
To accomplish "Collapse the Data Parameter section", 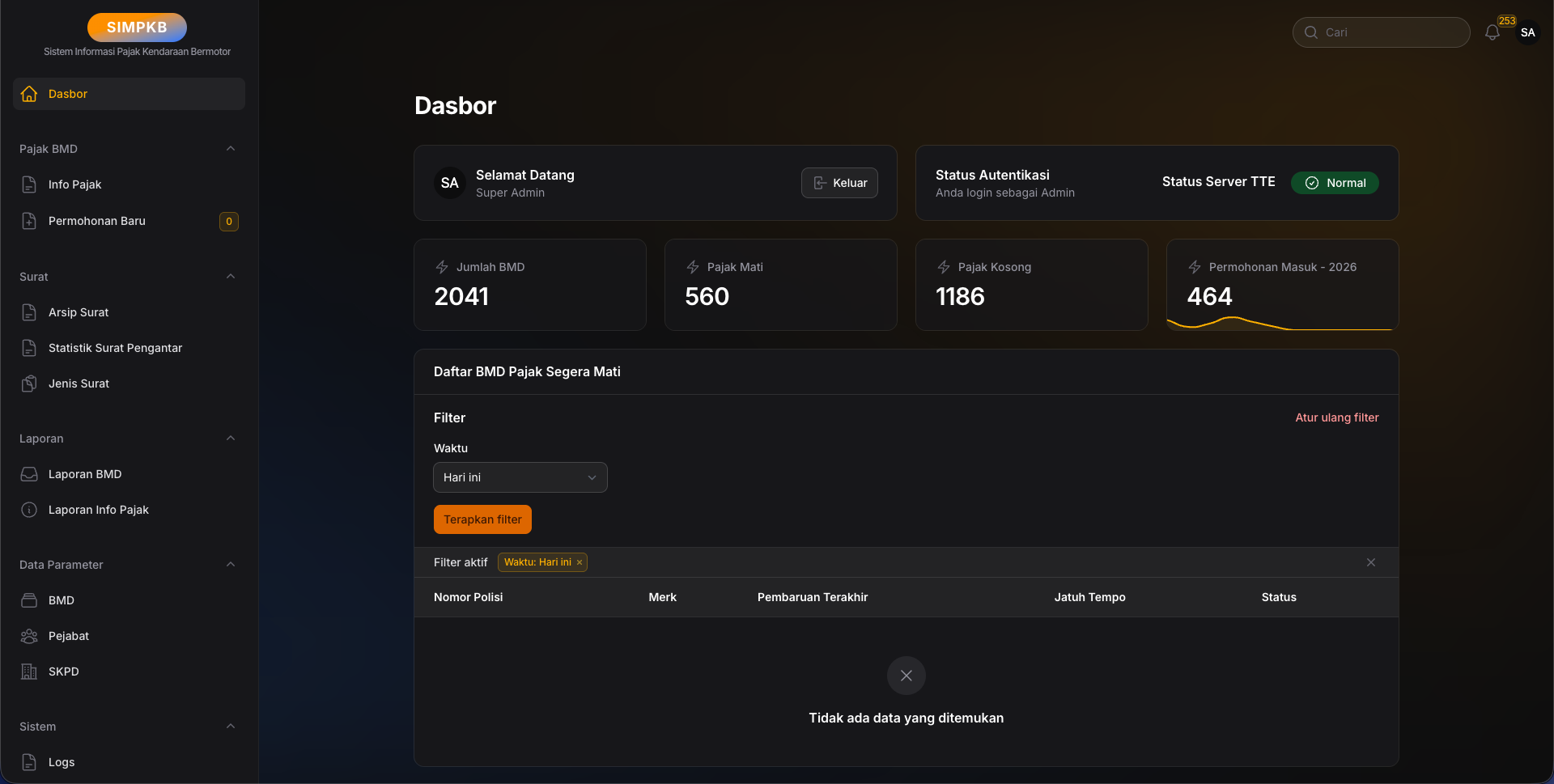I will coord(231,565).
